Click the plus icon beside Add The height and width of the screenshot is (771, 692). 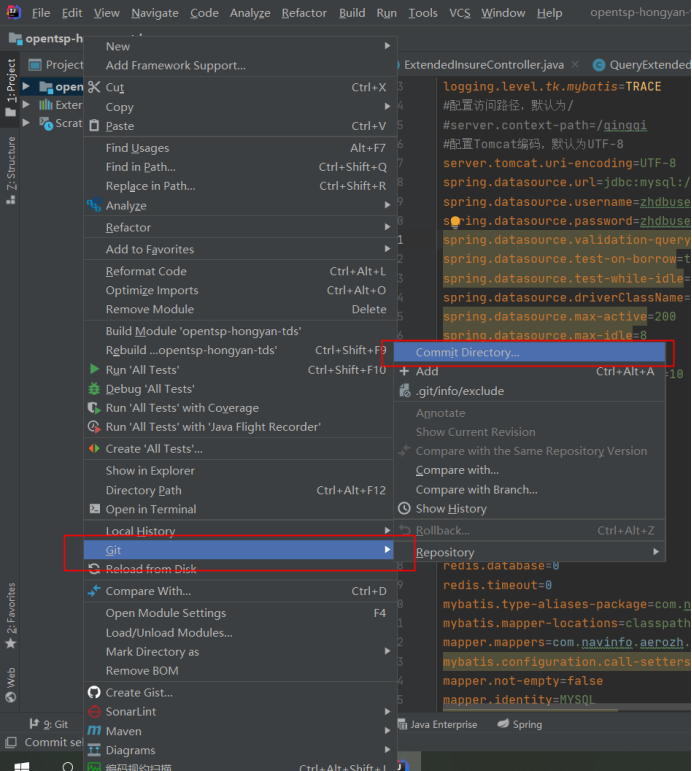[x=404, y=371]
